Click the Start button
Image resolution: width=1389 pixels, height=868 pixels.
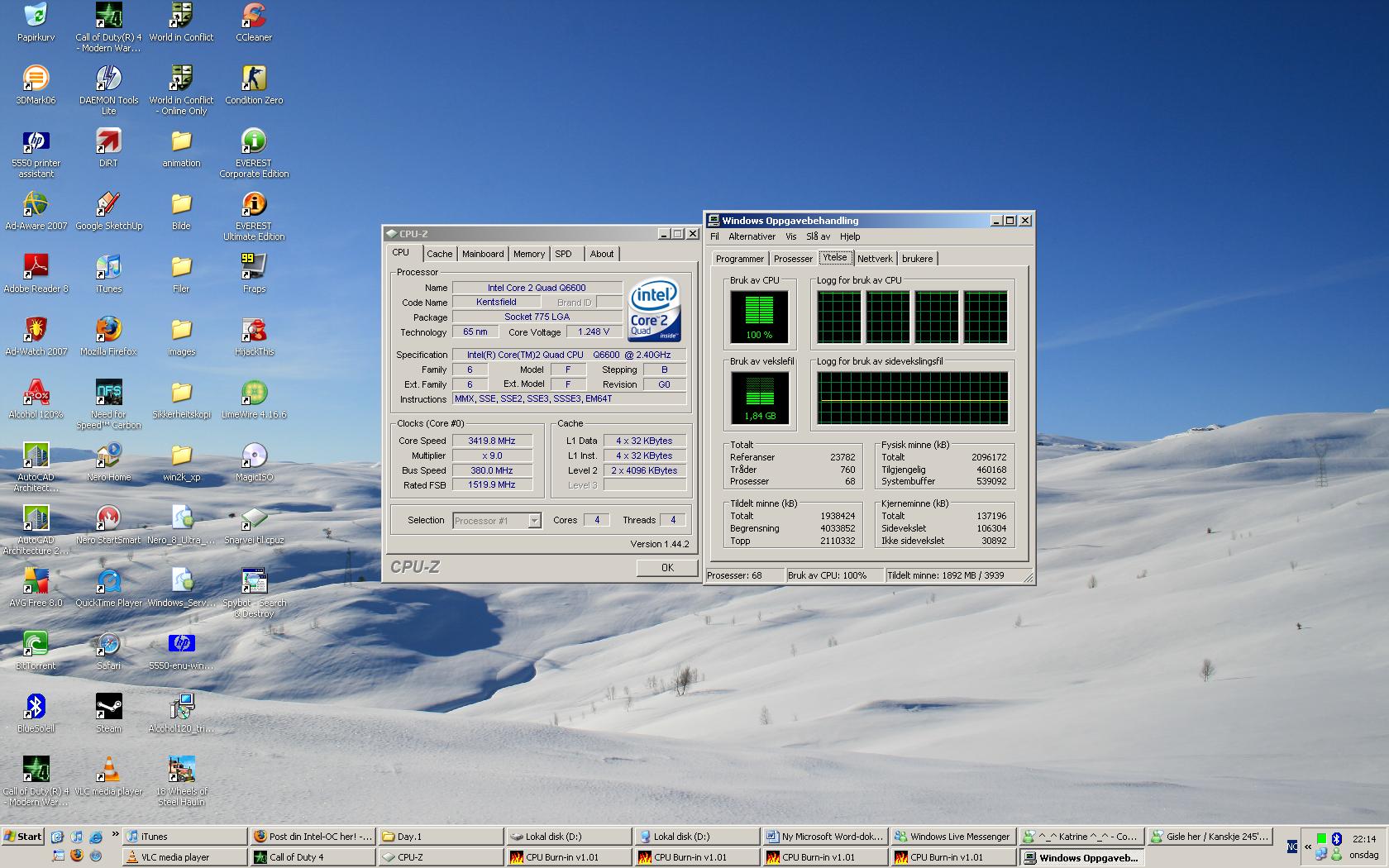(x=22, y=837)
